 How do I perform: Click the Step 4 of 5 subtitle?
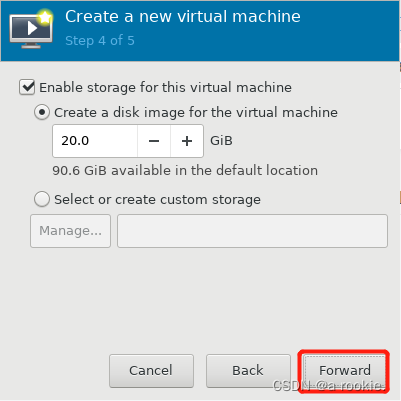tap(100, 41)
